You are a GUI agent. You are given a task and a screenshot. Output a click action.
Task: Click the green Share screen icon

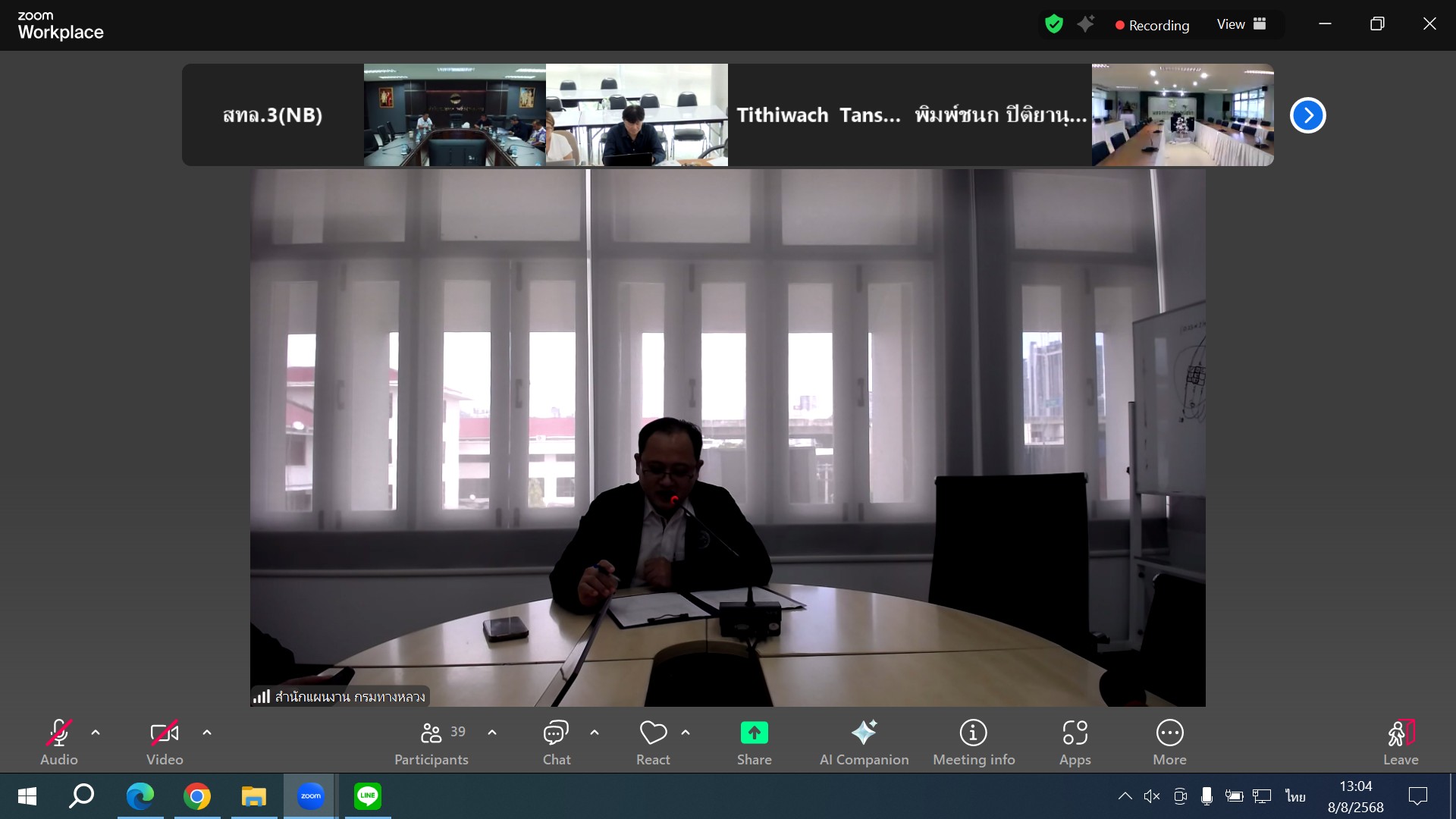(x=754, y=733)
